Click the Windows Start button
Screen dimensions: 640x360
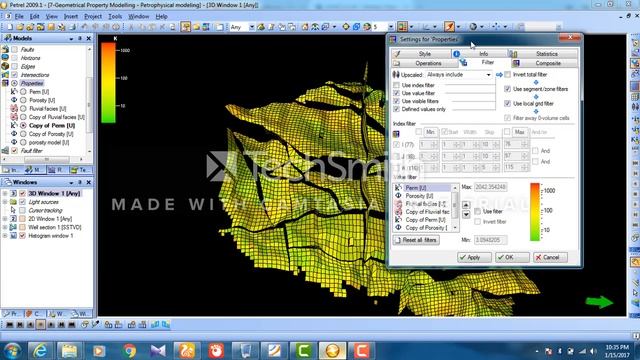tap(12, 351)
